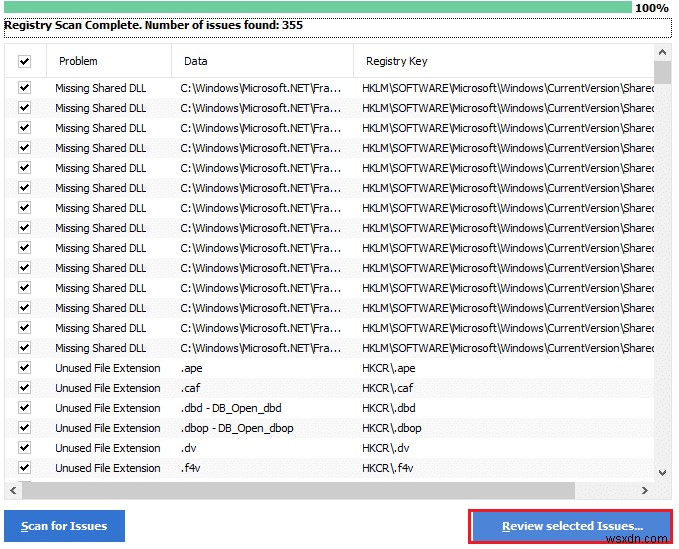Click "Unused File Extension" in the .dv row
Image resolution: width=679 pixels, height=549 pixels.
(108, 448)
